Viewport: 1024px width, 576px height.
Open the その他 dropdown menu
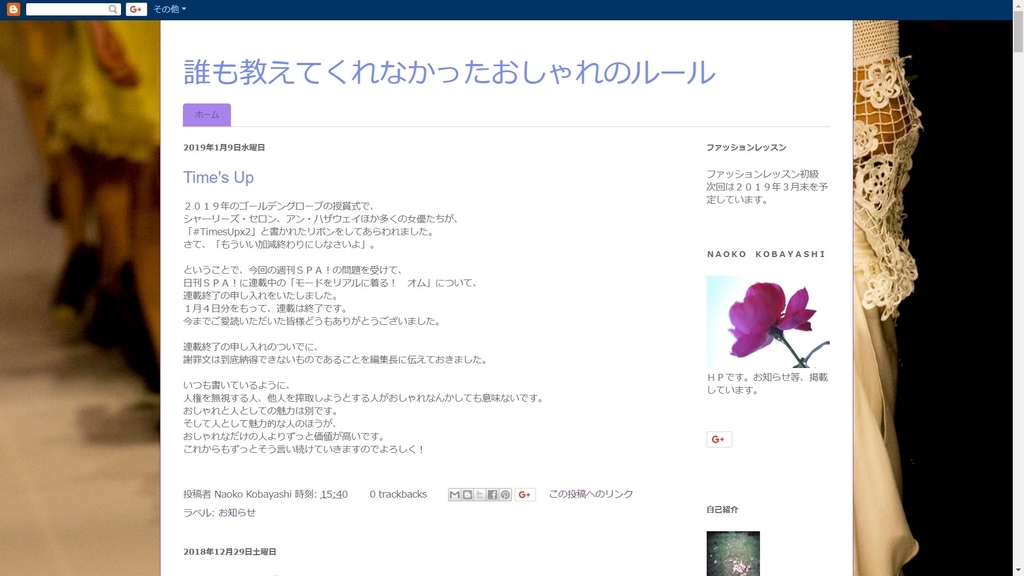[x=169, y=9]
